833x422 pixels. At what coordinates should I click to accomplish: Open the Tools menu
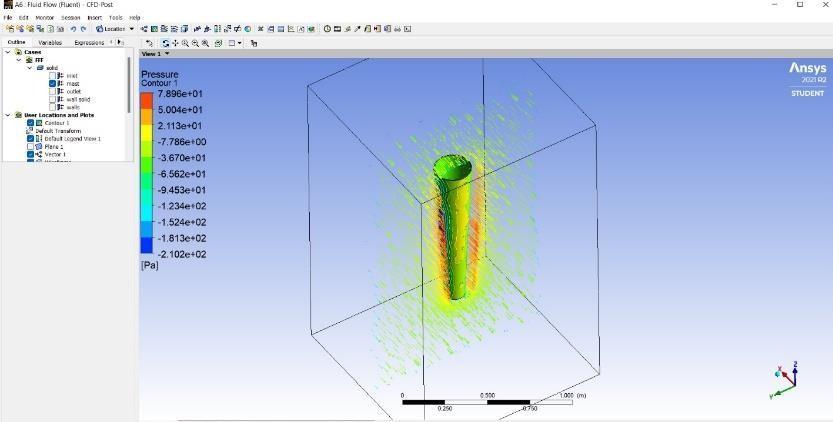pos(115,18)
